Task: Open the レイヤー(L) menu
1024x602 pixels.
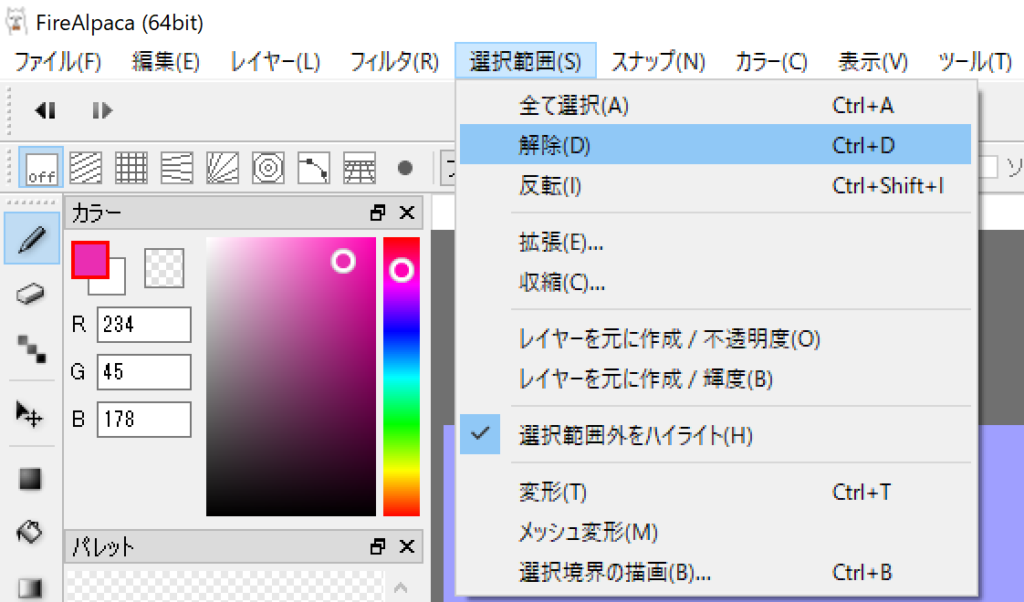Action: coord(275,62)
